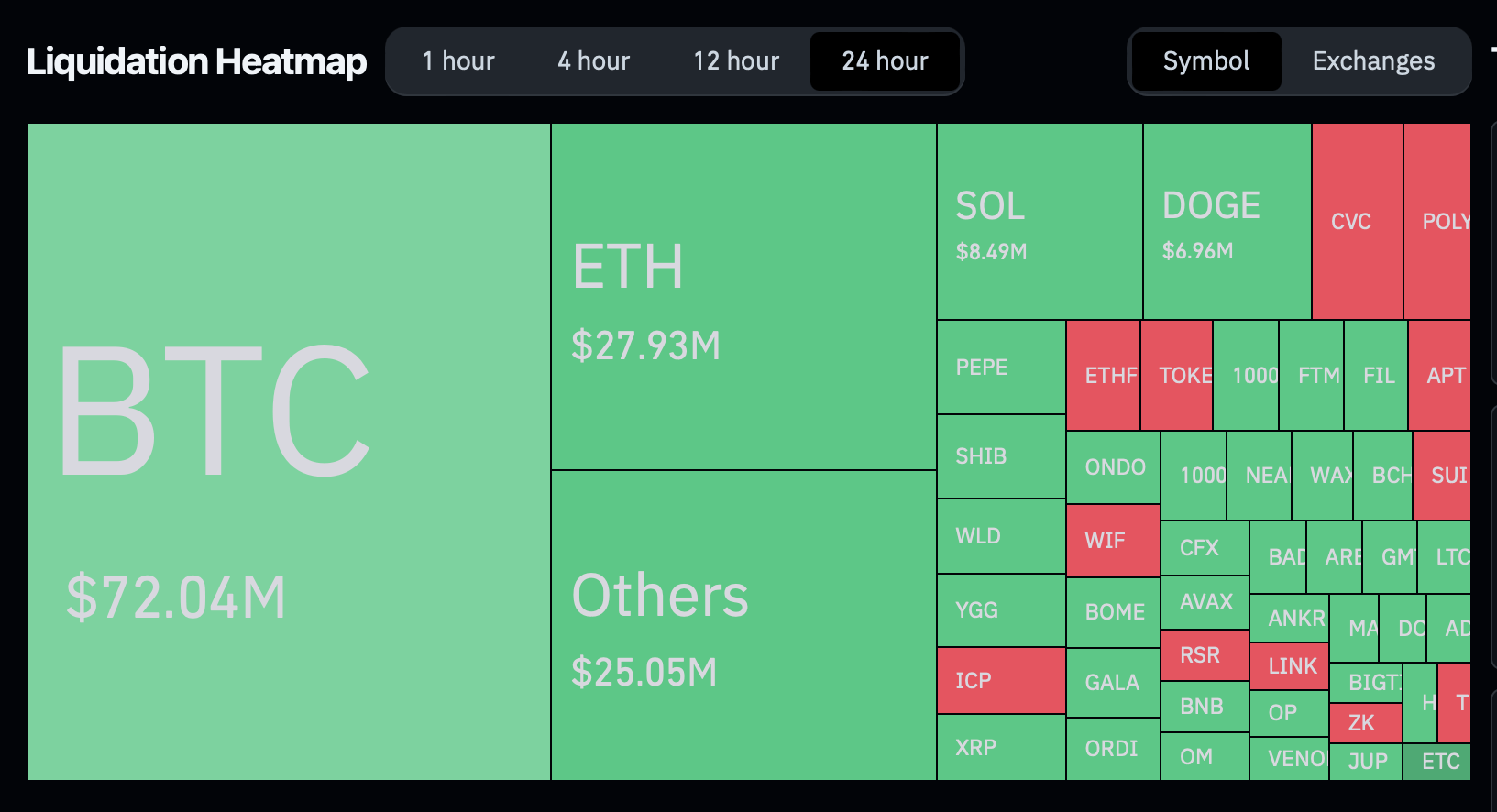
Task: Open the SHIB tile
Action: tap(1001, 456)
